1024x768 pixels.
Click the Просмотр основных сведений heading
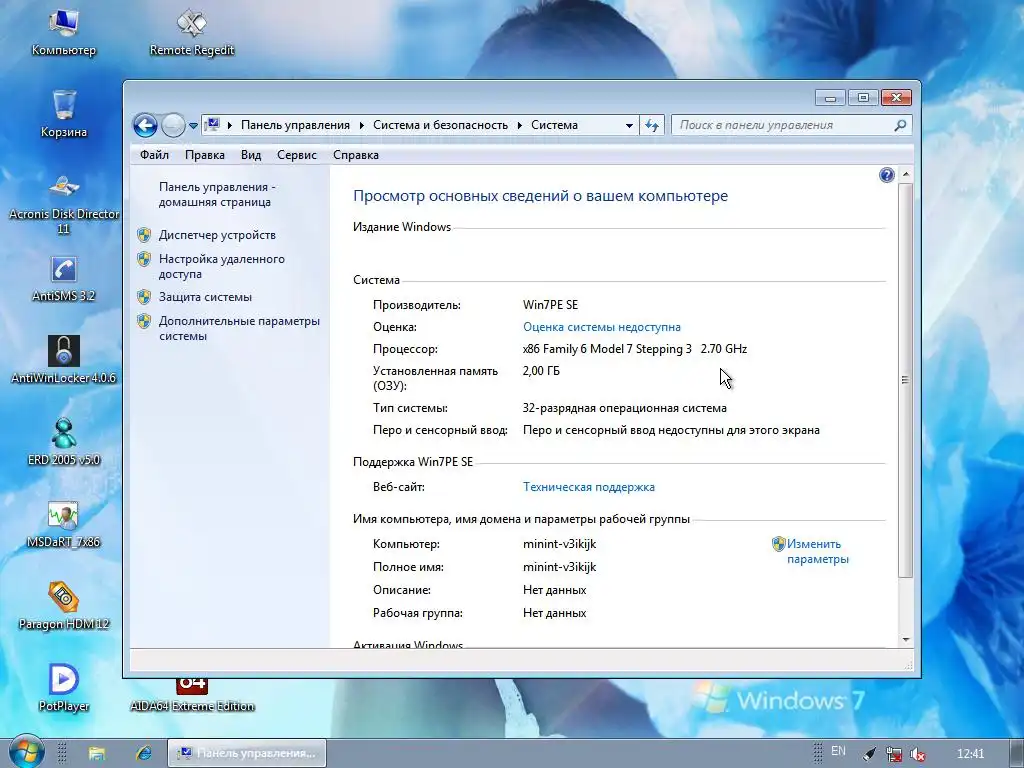point(540,196)
